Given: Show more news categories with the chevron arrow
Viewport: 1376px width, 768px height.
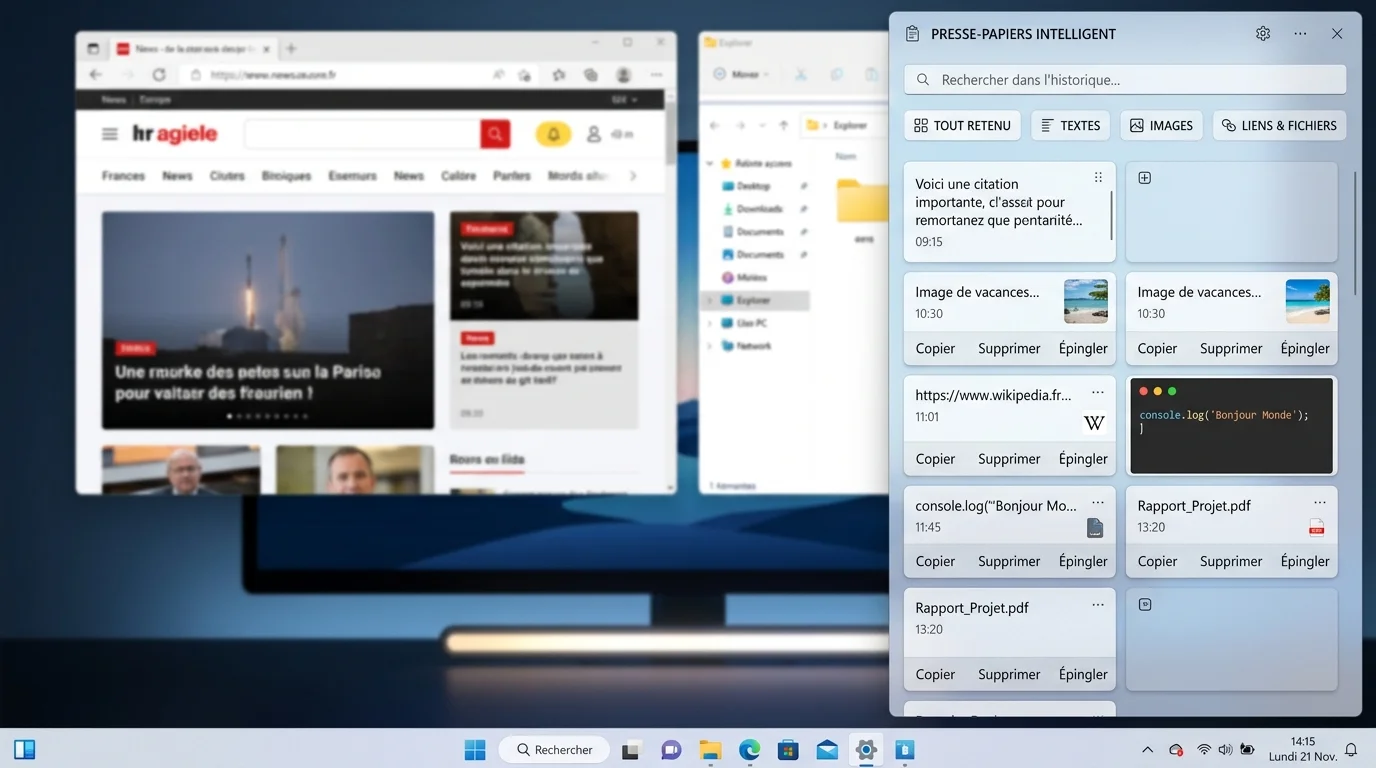Looking at the screenshot, I should [x=633, y=176].
